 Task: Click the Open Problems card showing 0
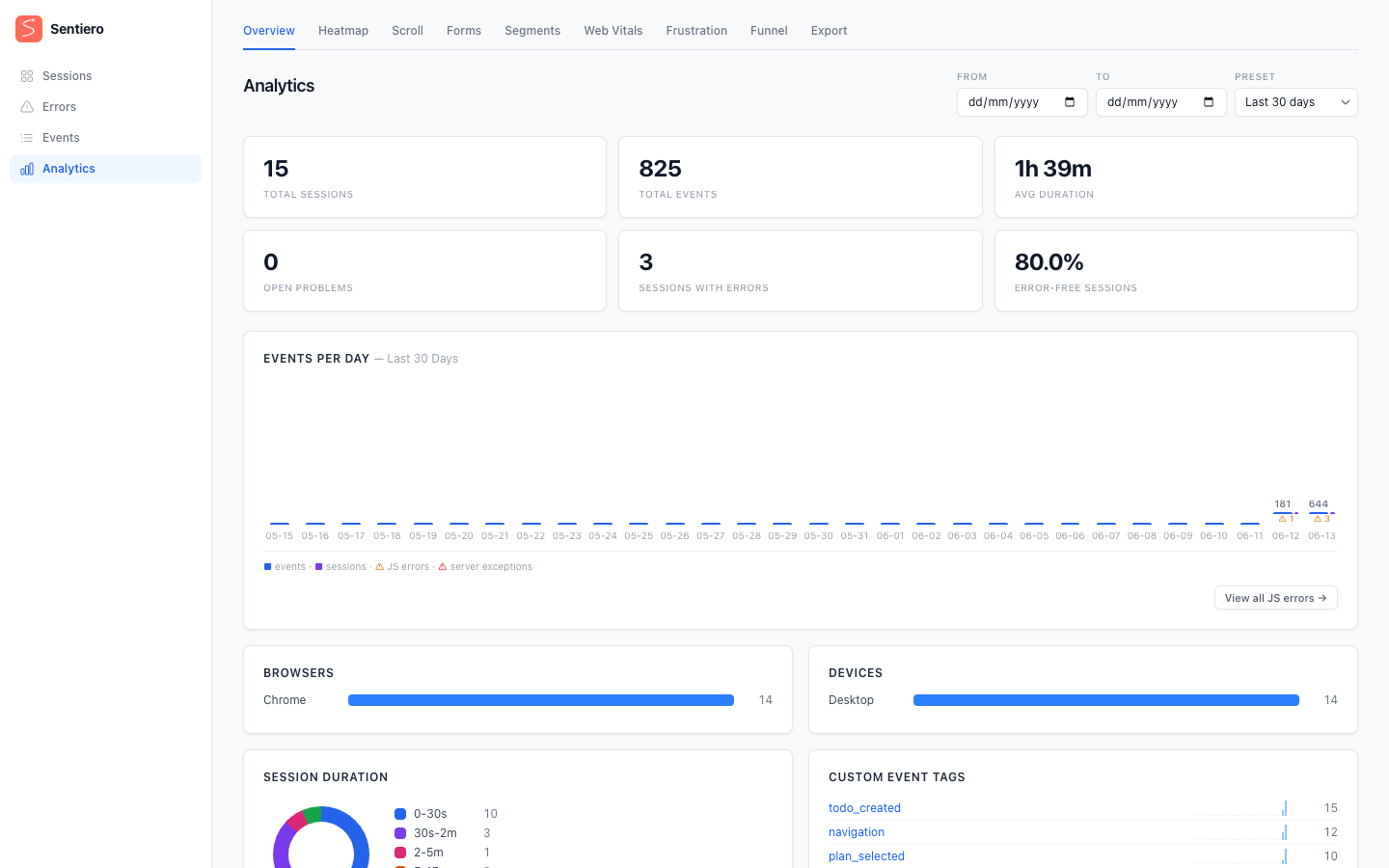pos(424,271)
